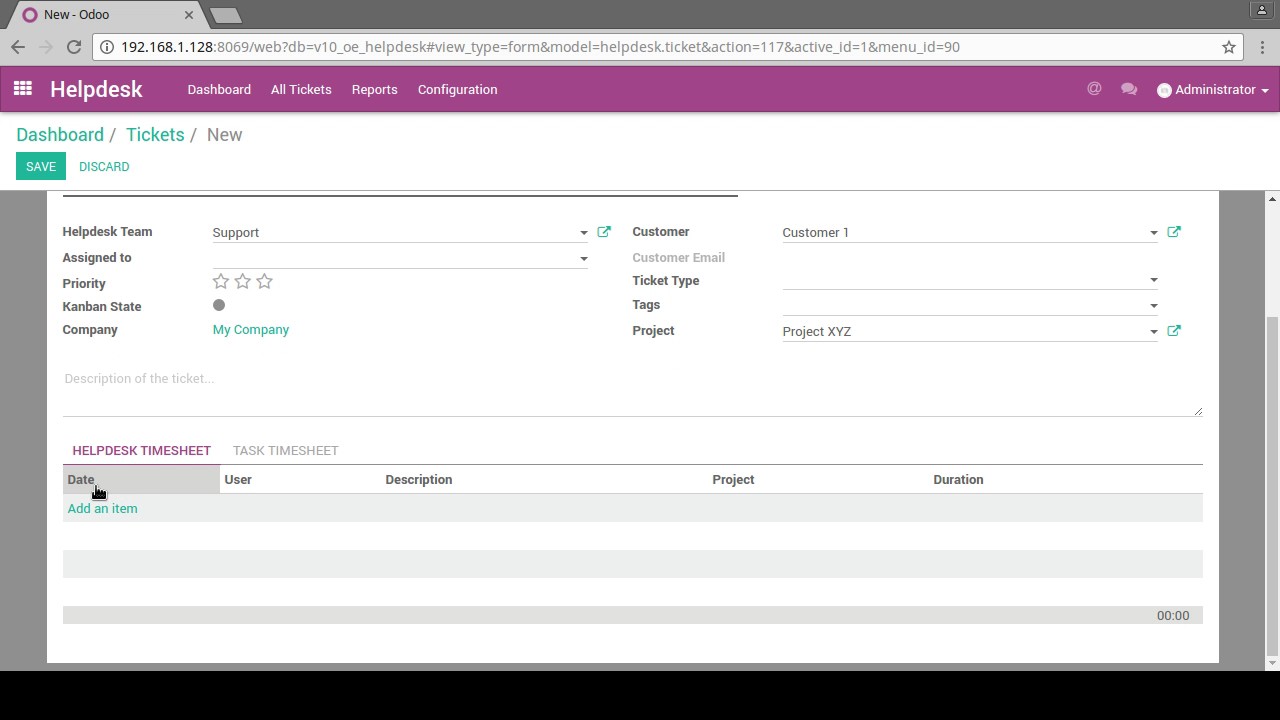Click the scrollbar up arrow
Screen dimensions: 1280x720
coord(1272,199)
